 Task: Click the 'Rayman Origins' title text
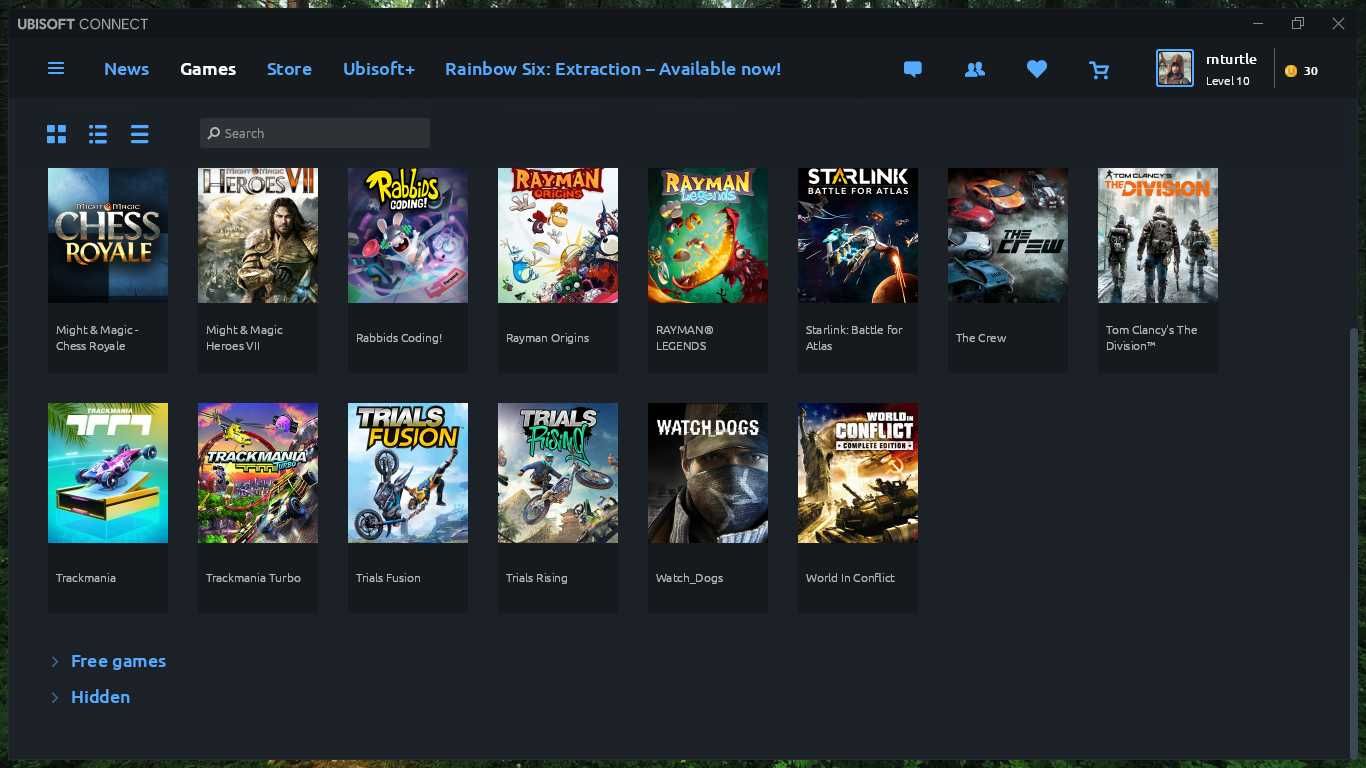(x=547, y=338)
